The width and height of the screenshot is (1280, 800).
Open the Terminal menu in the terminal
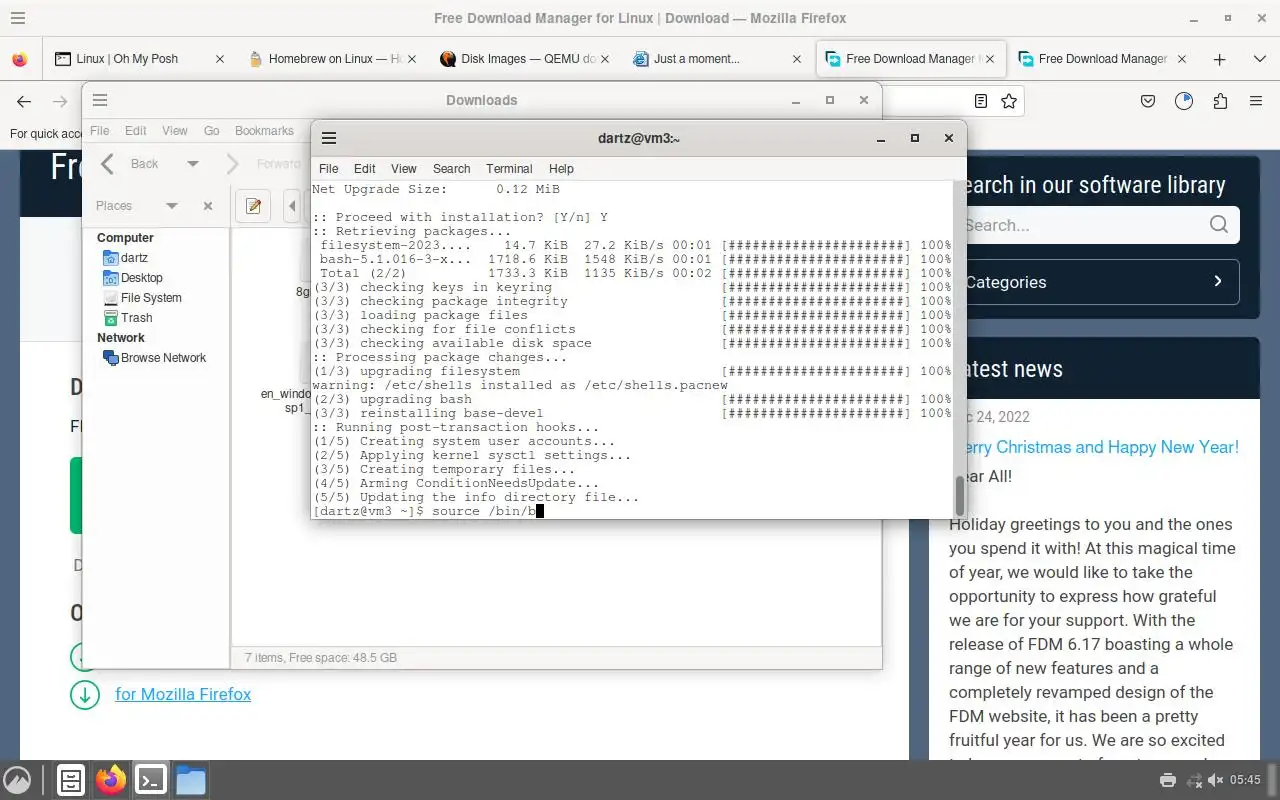tap(509, 169)
